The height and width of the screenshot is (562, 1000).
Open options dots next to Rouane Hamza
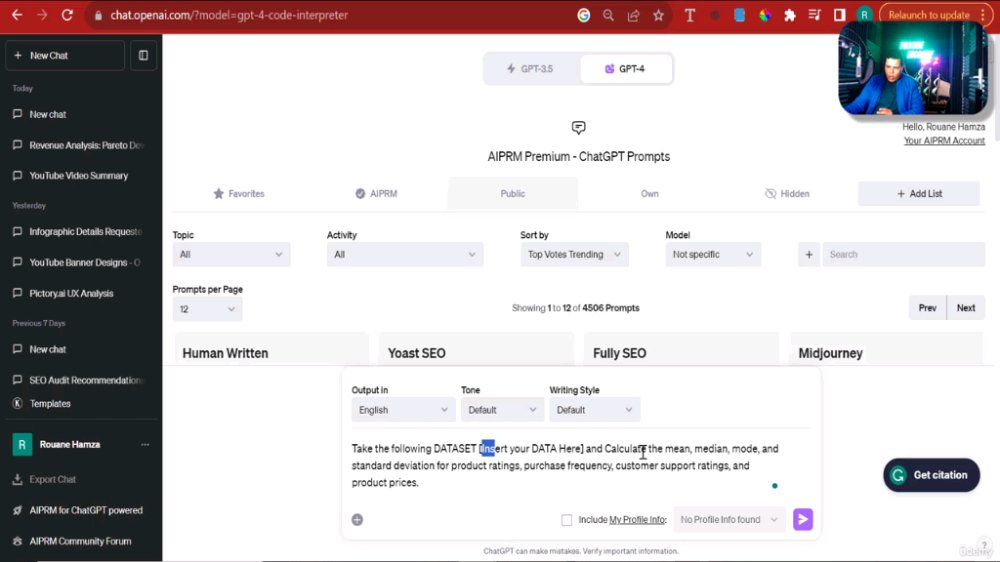click(x=145, y=445)
